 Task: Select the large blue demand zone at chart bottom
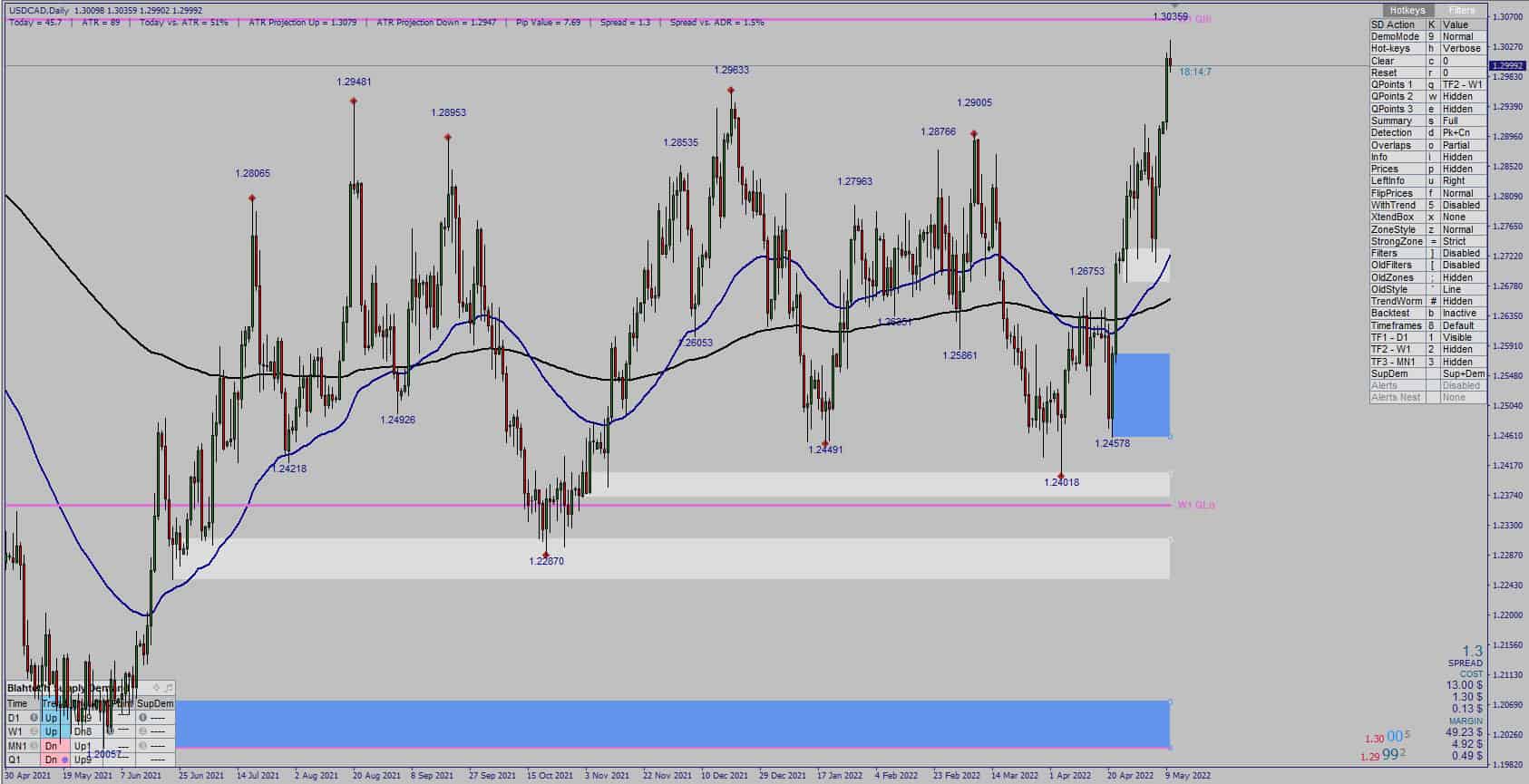(x=671, y=723)
